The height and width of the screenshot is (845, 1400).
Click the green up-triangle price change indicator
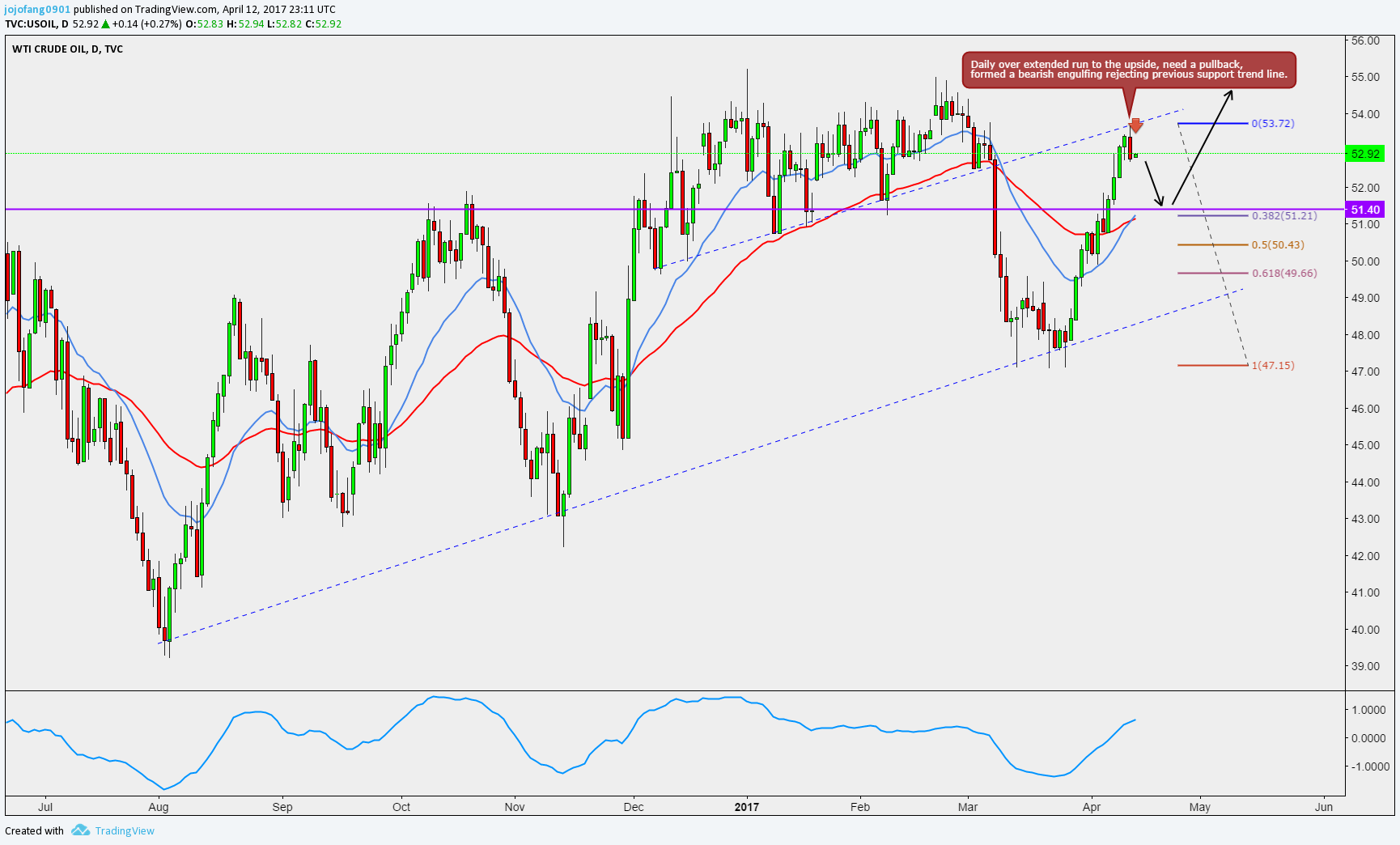pos(105,24)
